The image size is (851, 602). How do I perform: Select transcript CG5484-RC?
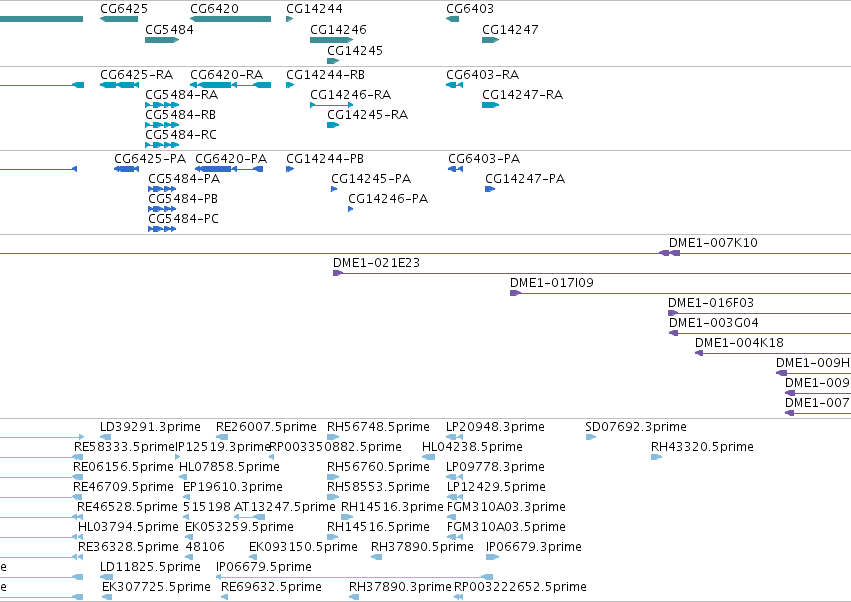pos(181,135)
